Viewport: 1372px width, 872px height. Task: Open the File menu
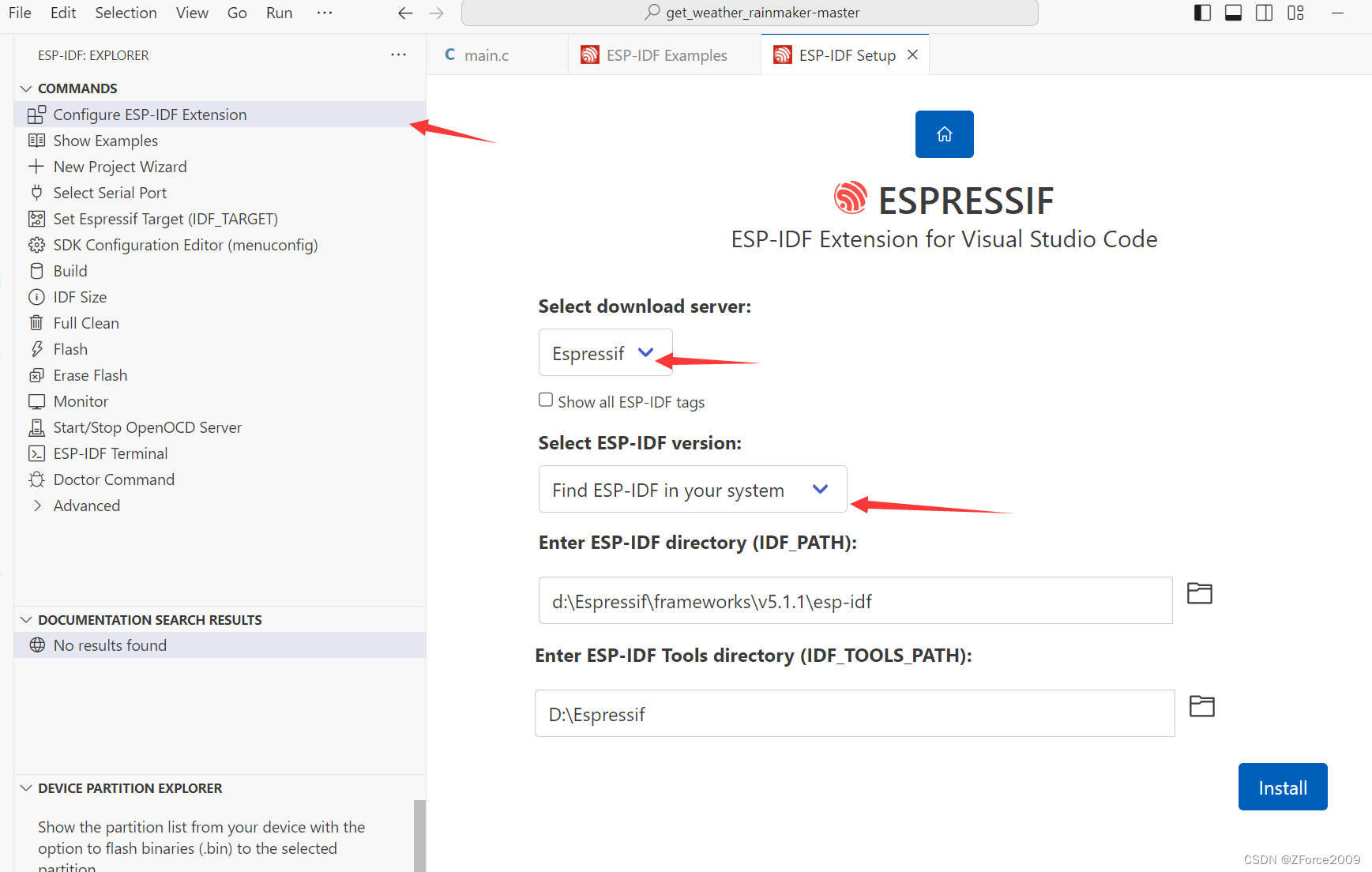click(x=20, y=13)
